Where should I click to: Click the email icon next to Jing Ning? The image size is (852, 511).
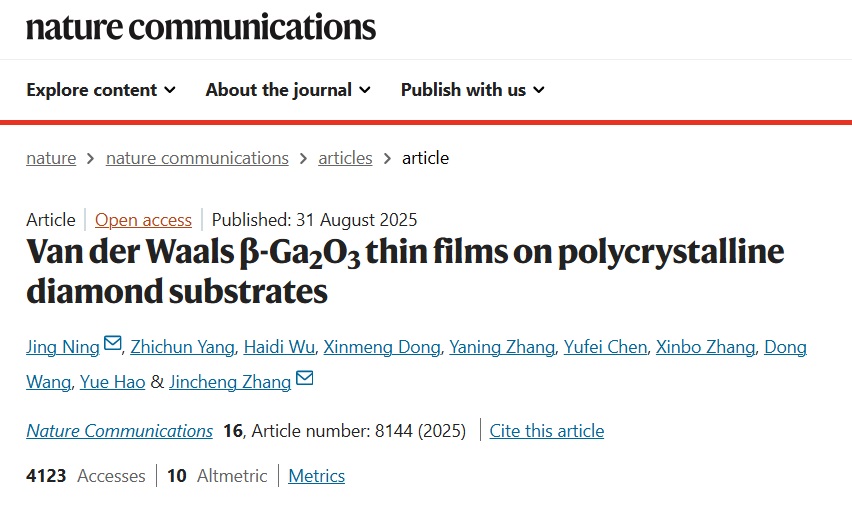113,345
